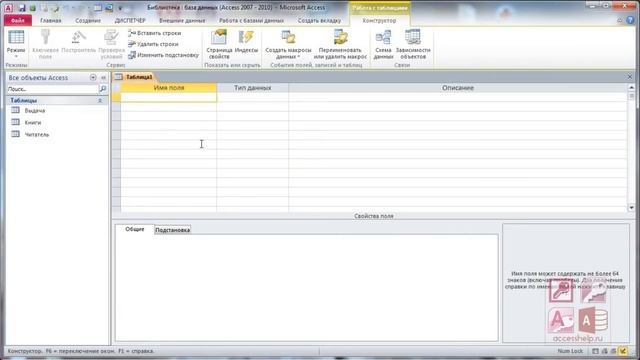The width and height of the screenshot is (640, 360).
Task: Switch to Подстановка properties tab
Action: (173, 230)
